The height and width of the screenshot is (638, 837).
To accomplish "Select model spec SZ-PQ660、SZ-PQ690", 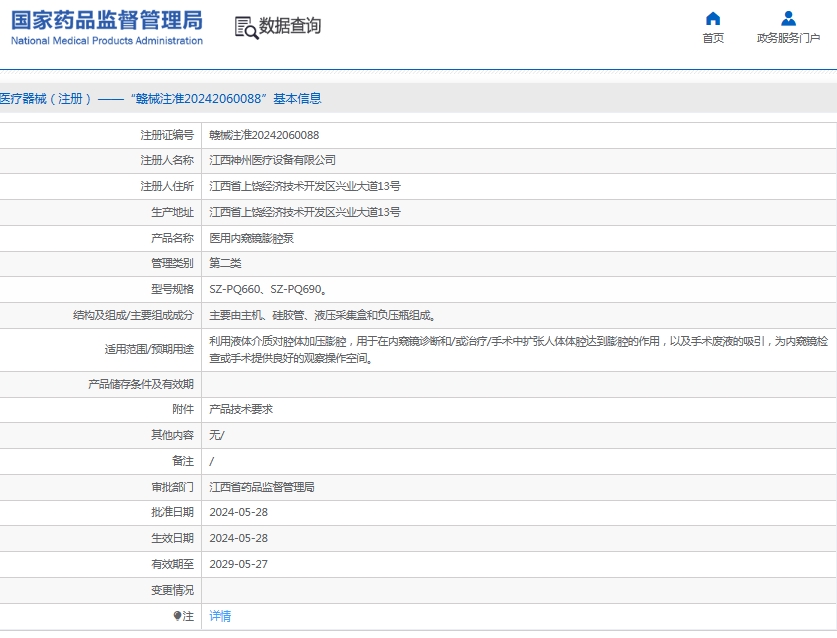I will 267,289.
